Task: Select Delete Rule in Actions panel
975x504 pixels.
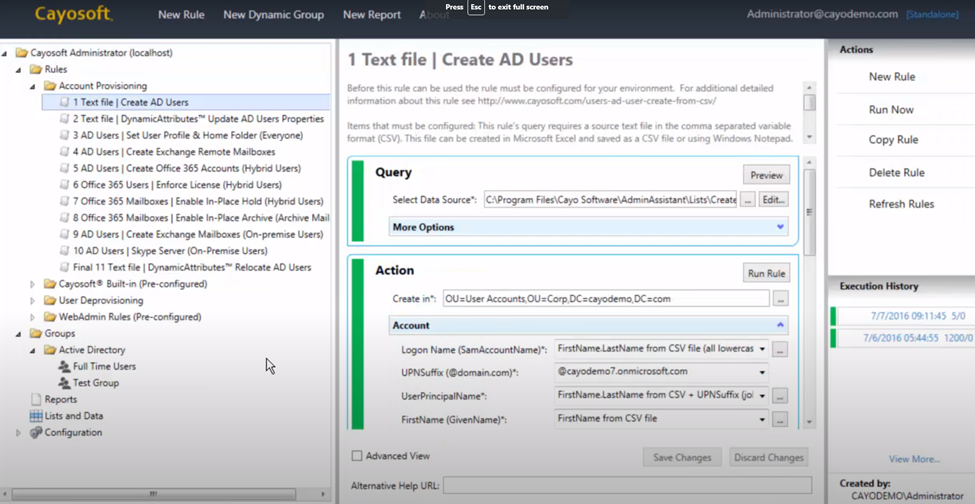Action: click(897, 172)
